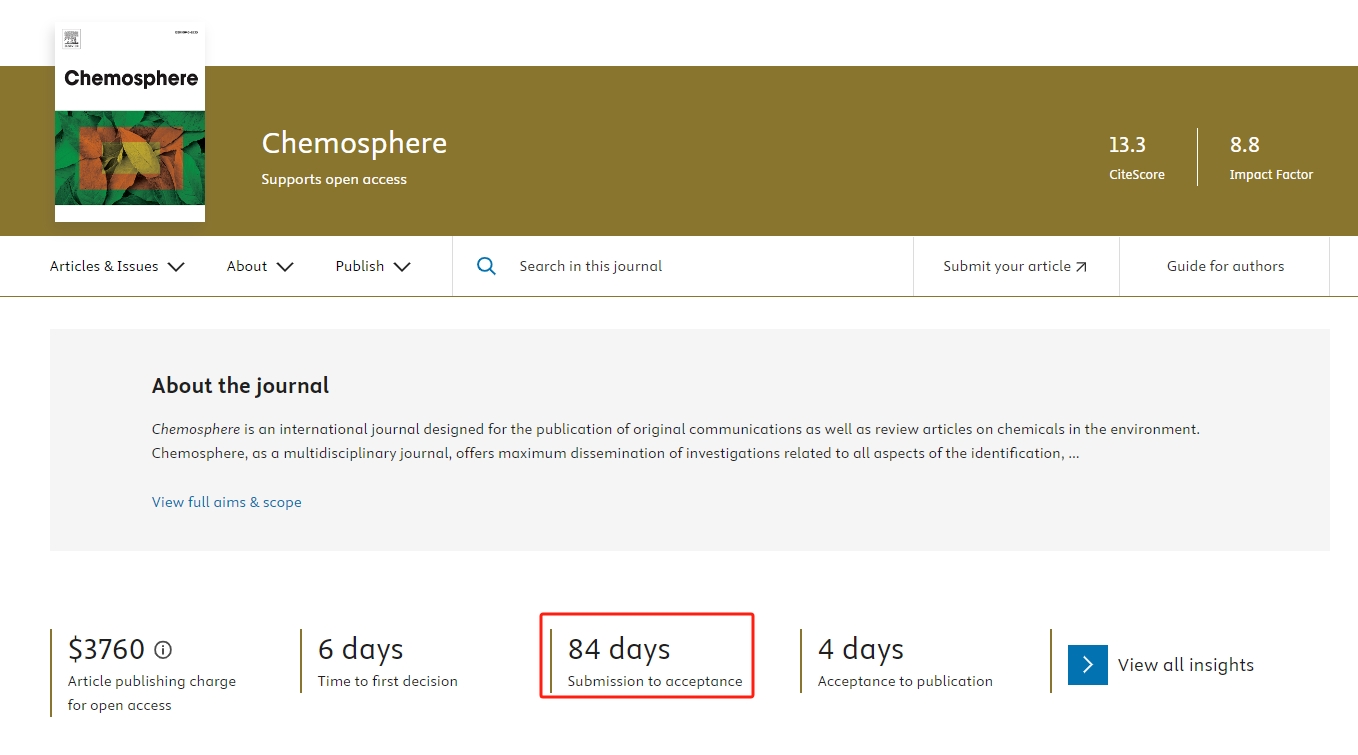Expand the About dropdown chevron
This screenshot has height=755, width=1358.
[x=285, y=267]
